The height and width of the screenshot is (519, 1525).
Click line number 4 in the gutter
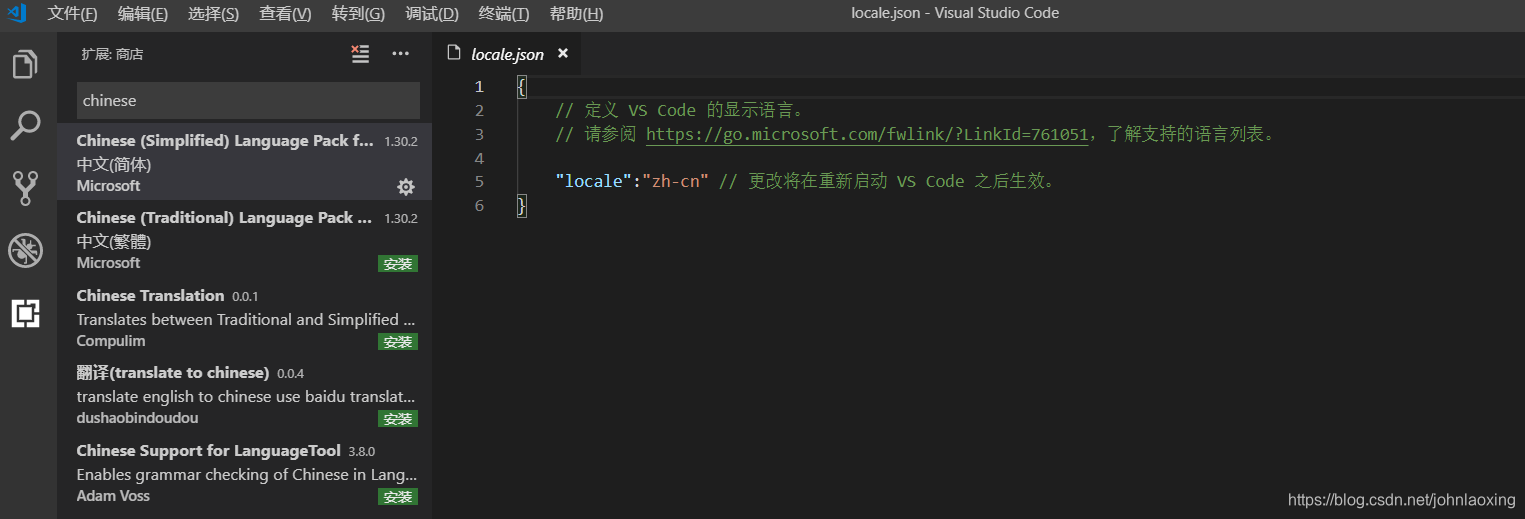click(480, 158)
